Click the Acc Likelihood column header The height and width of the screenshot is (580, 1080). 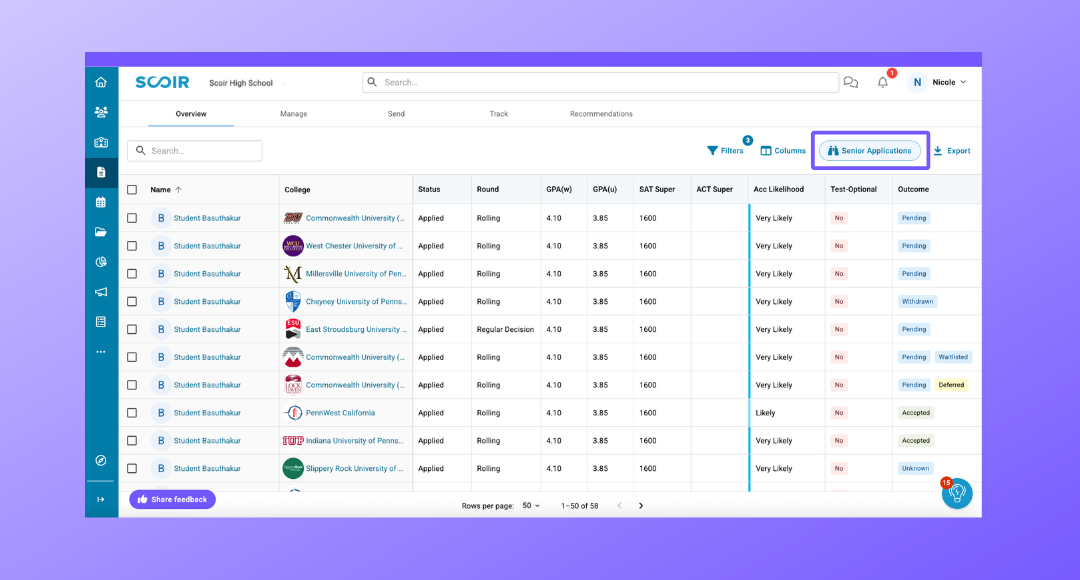point(778,189)
